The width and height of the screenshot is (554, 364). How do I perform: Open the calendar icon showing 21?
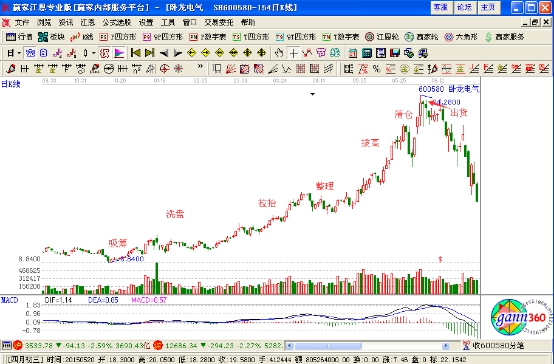click(352, 53)
